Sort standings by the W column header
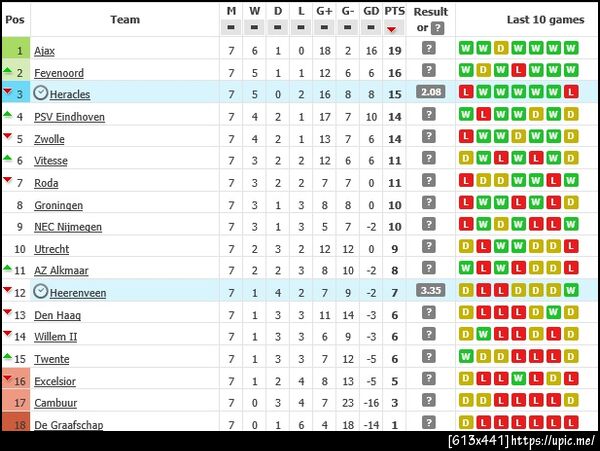Screen dimensions: 600x451 coord(254,11)
